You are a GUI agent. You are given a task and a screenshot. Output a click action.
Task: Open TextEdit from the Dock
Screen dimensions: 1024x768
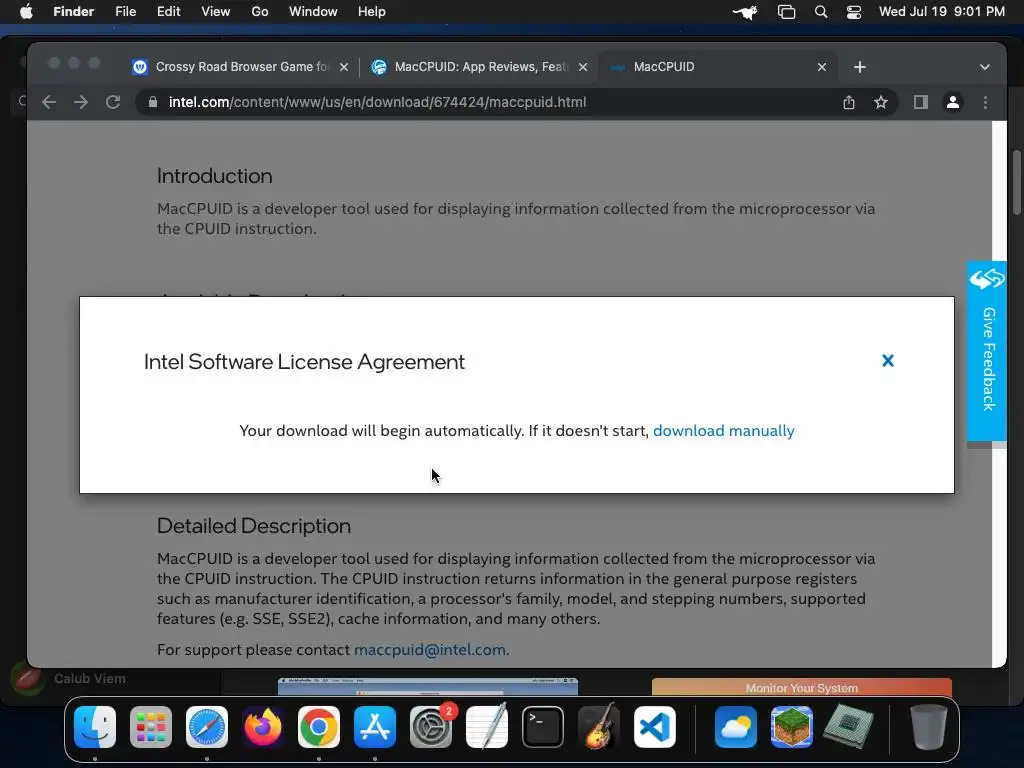click(x=487, y=726)
